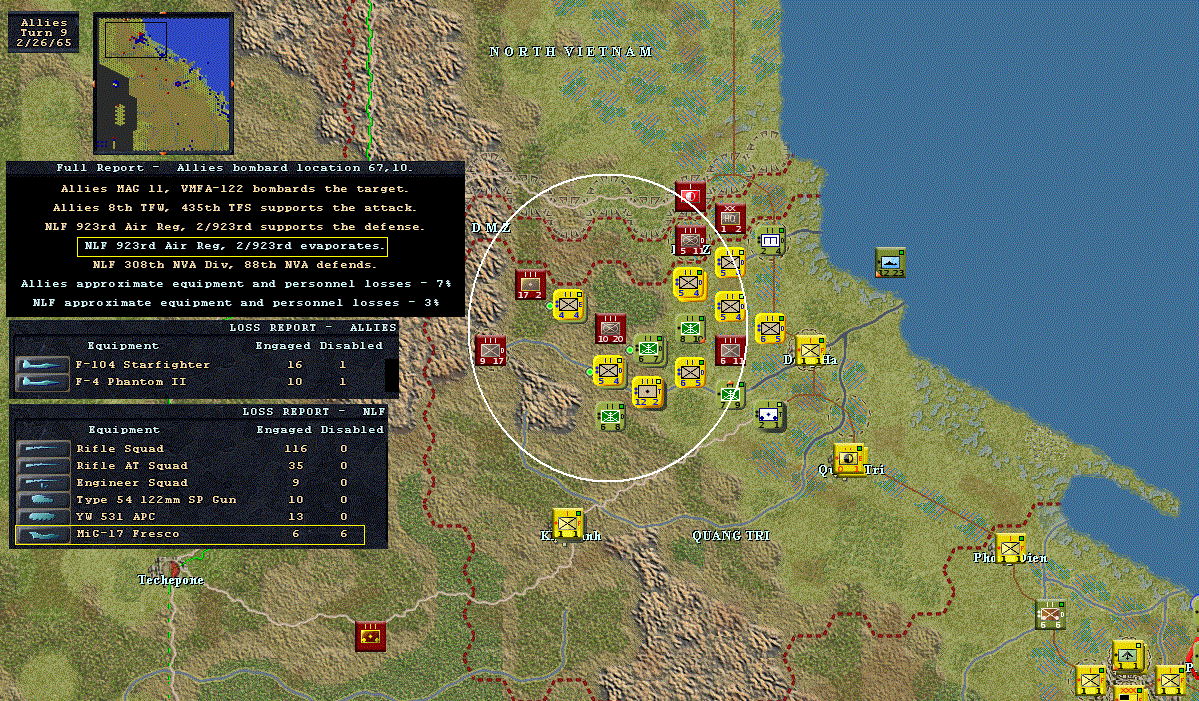This screenshot has height=701, width=1199.
Task: Click the Allies Turn 9 date panel
Action: pos(44,32)
